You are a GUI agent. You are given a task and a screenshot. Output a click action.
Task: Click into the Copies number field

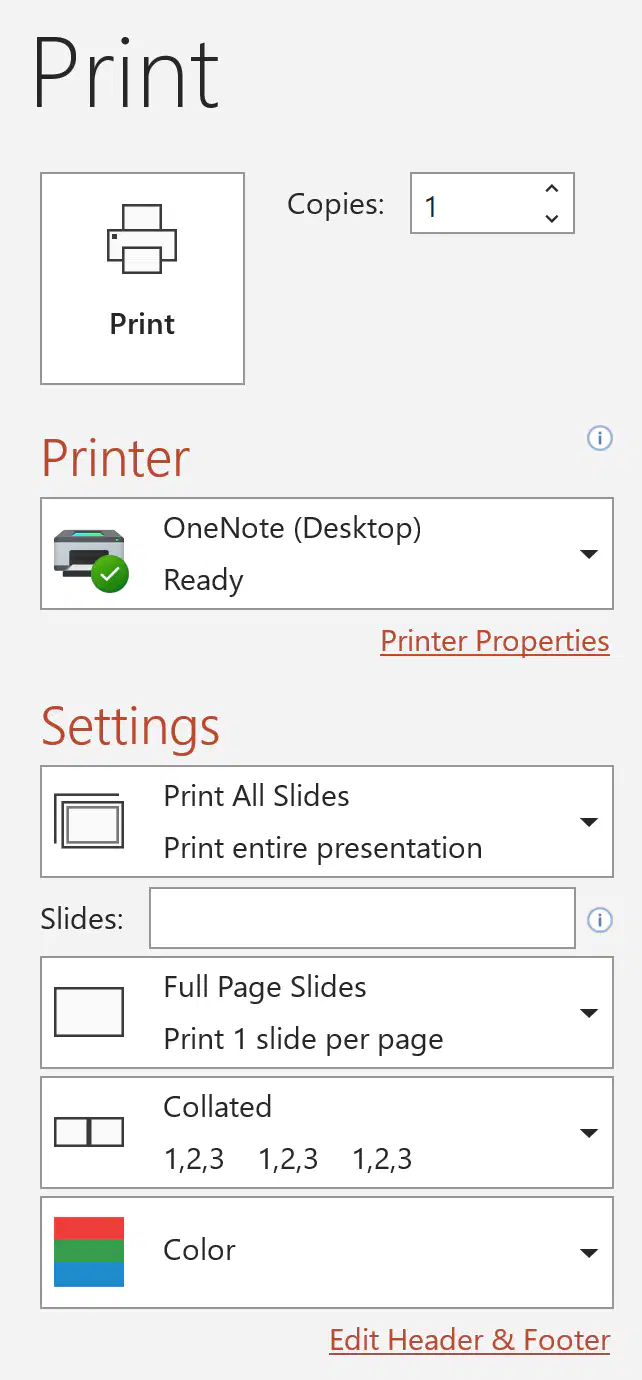pos(474,204)
